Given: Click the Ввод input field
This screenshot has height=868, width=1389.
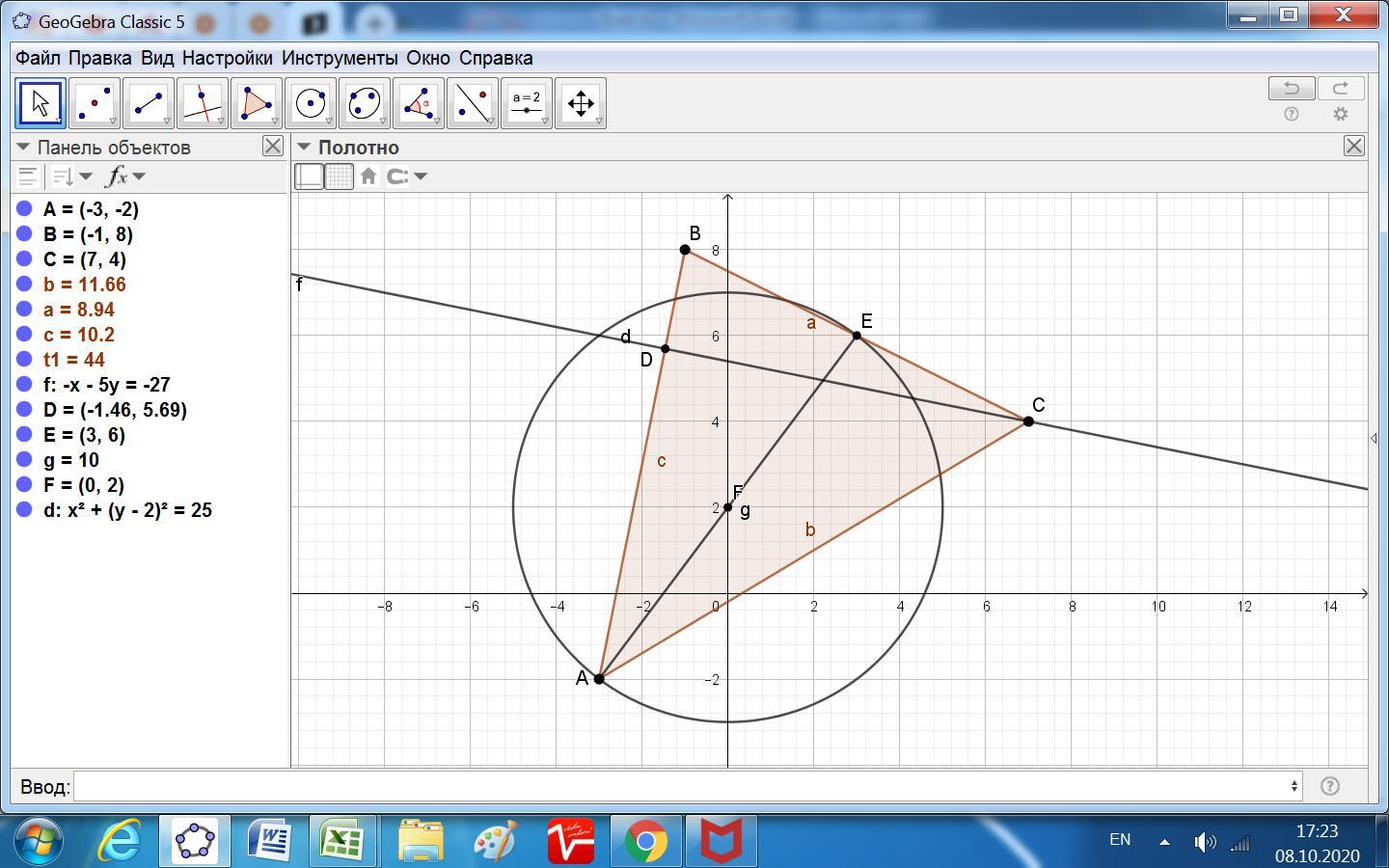Looking at the screenshot, I should 689,786.
